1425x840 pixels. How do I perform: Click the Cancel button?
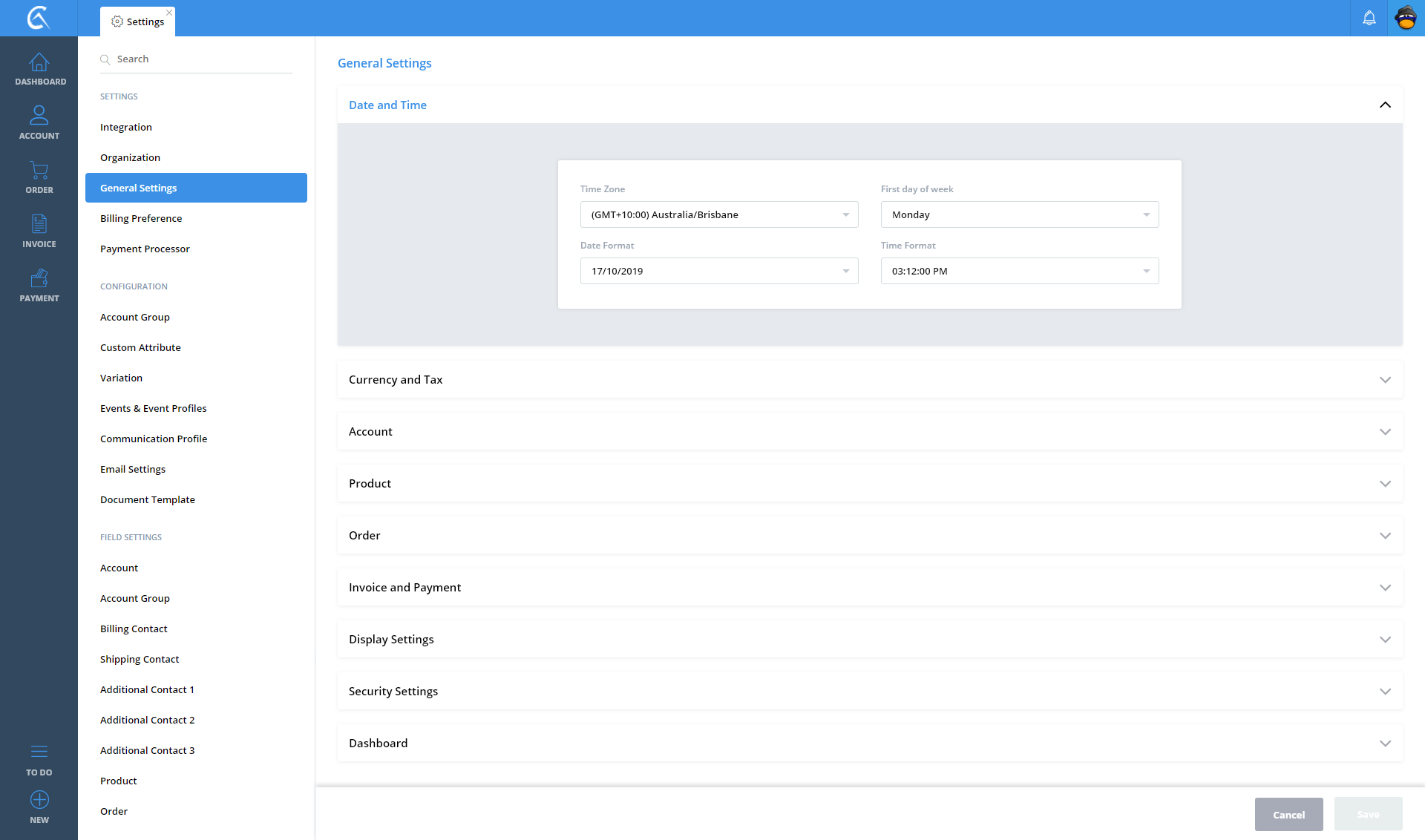point(1288,815)
